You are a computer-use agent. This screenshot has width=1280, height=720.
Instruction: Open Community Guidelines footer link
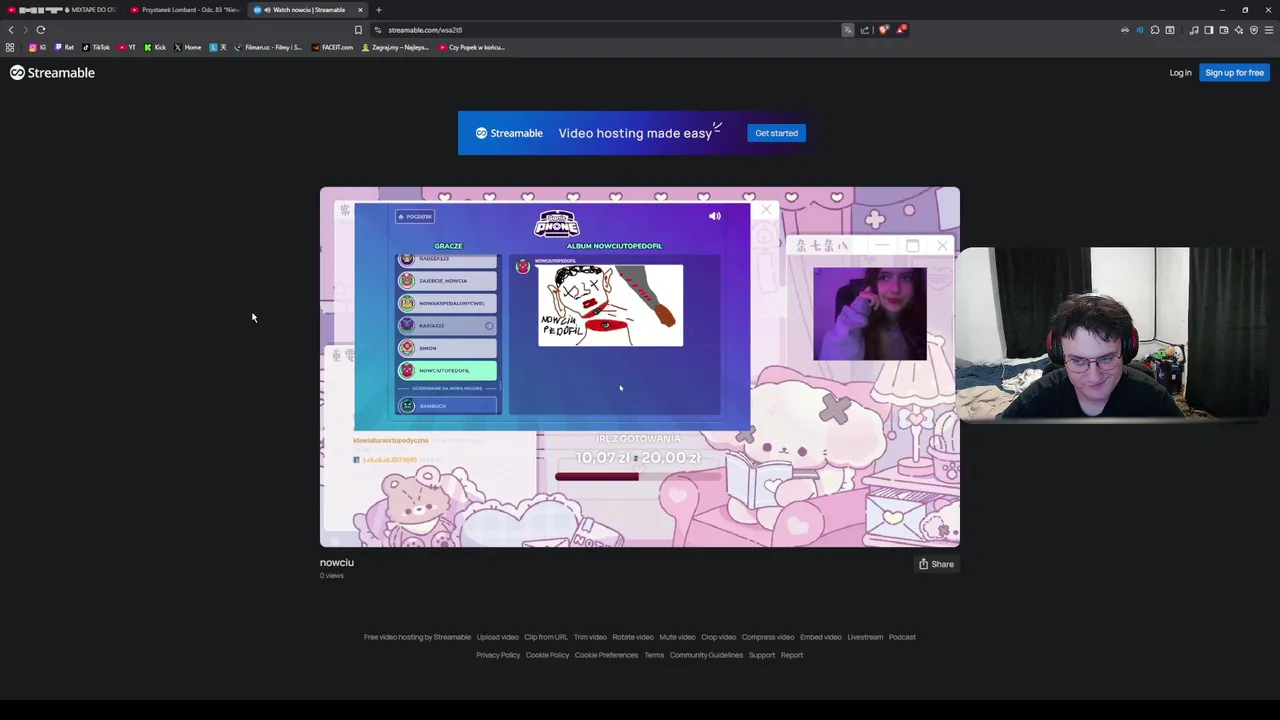(x=706, y=655)
